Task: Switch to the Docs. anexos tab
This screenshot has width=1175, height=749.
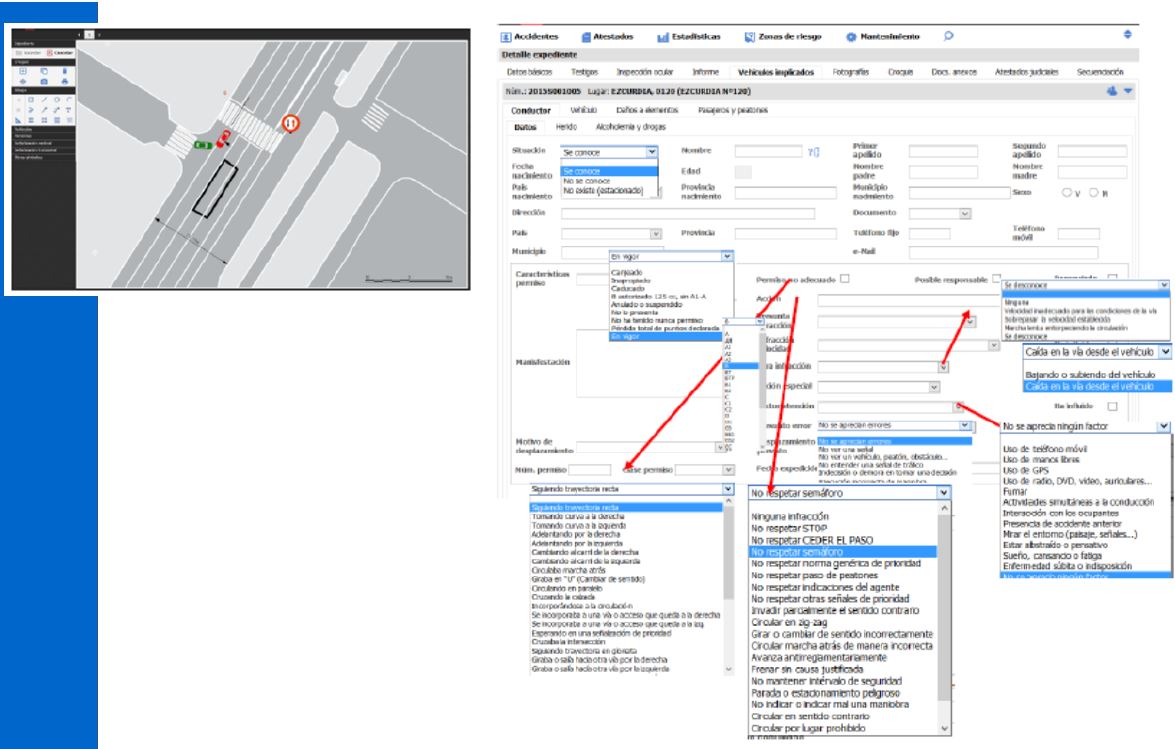Action: (x=954, y=73)
